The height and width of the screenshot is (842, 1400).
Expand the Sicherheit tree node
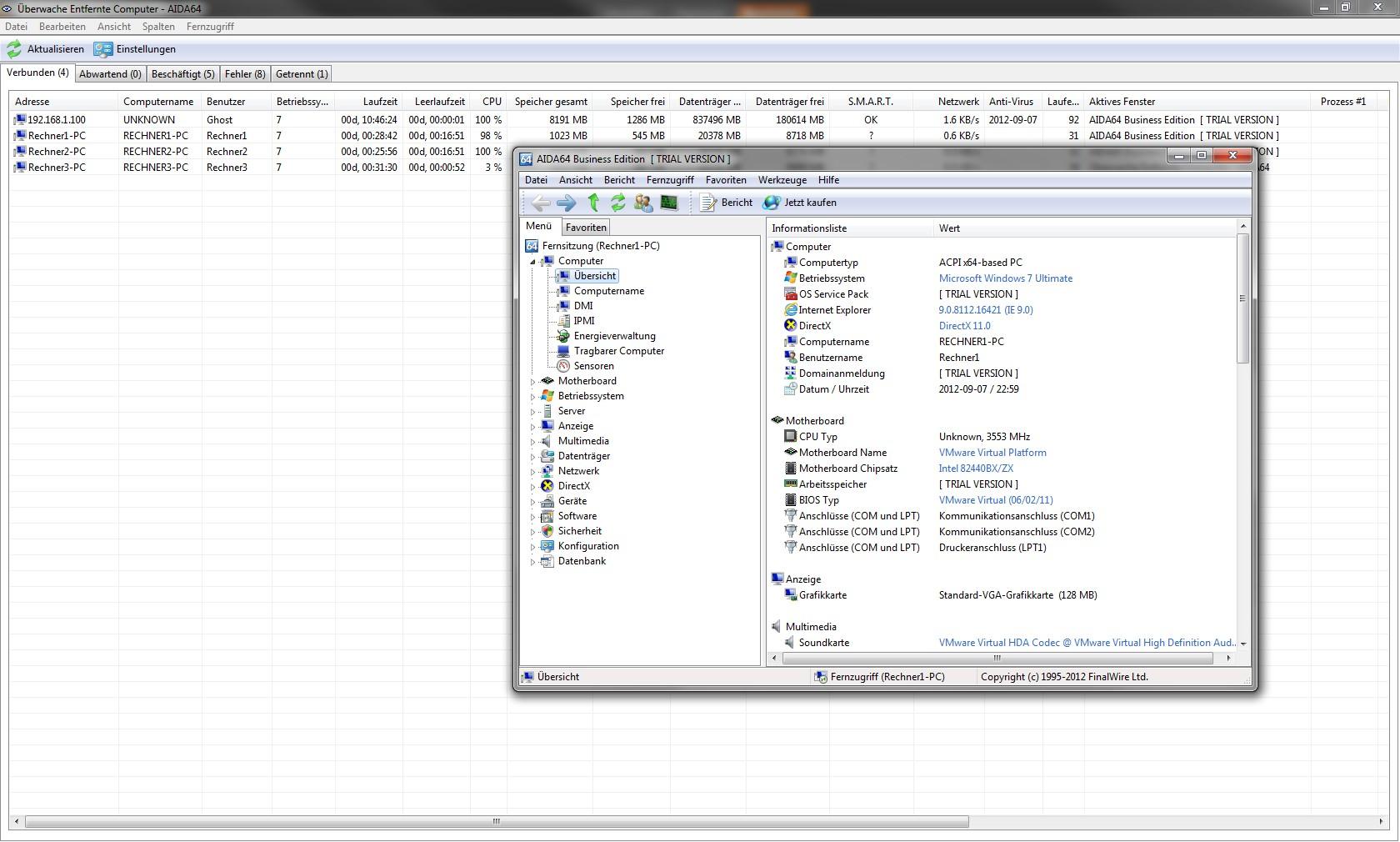tap(533, 532)
